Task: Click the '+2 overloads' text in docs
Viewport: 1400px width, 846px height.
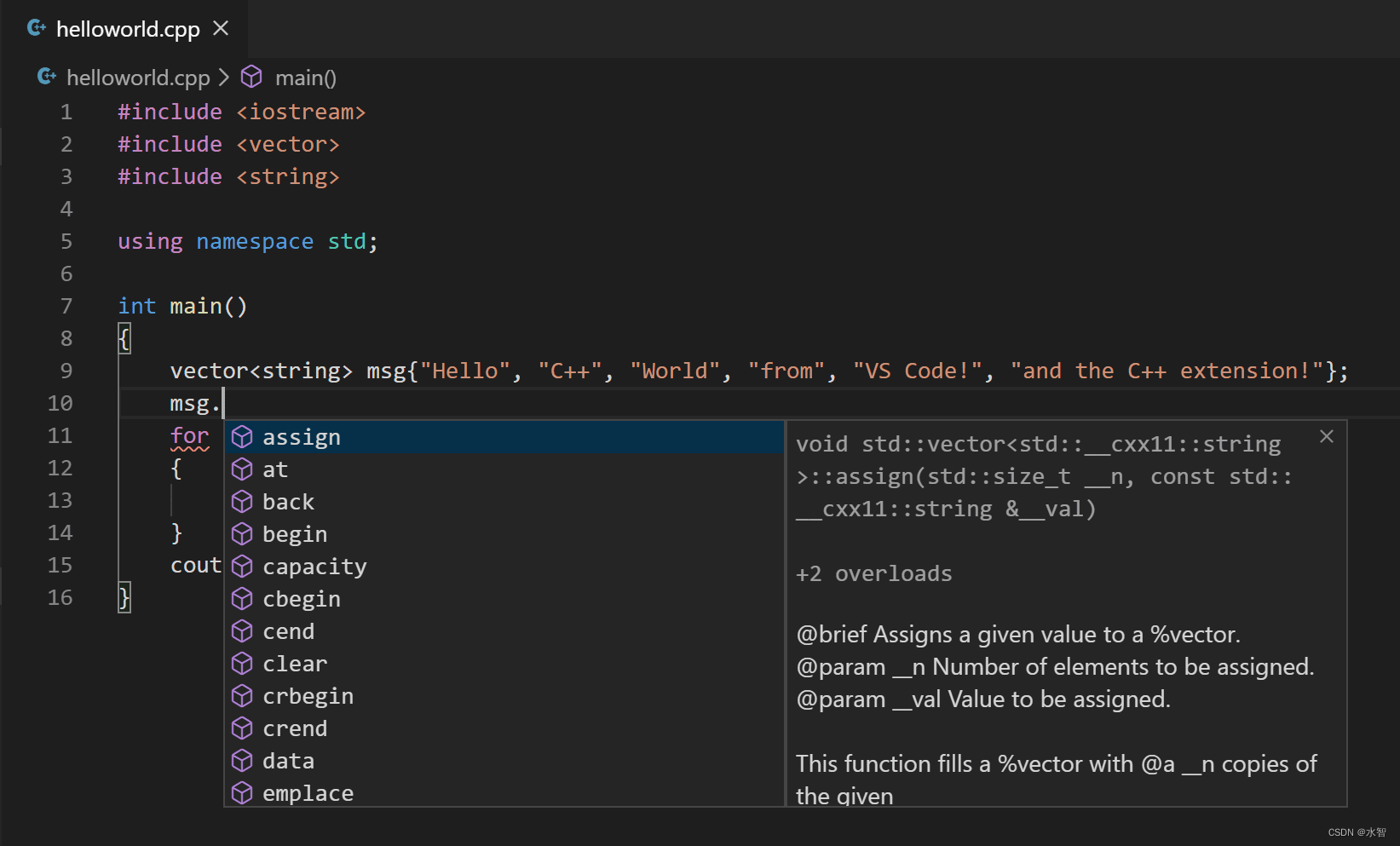Action: tap(873, 573)
